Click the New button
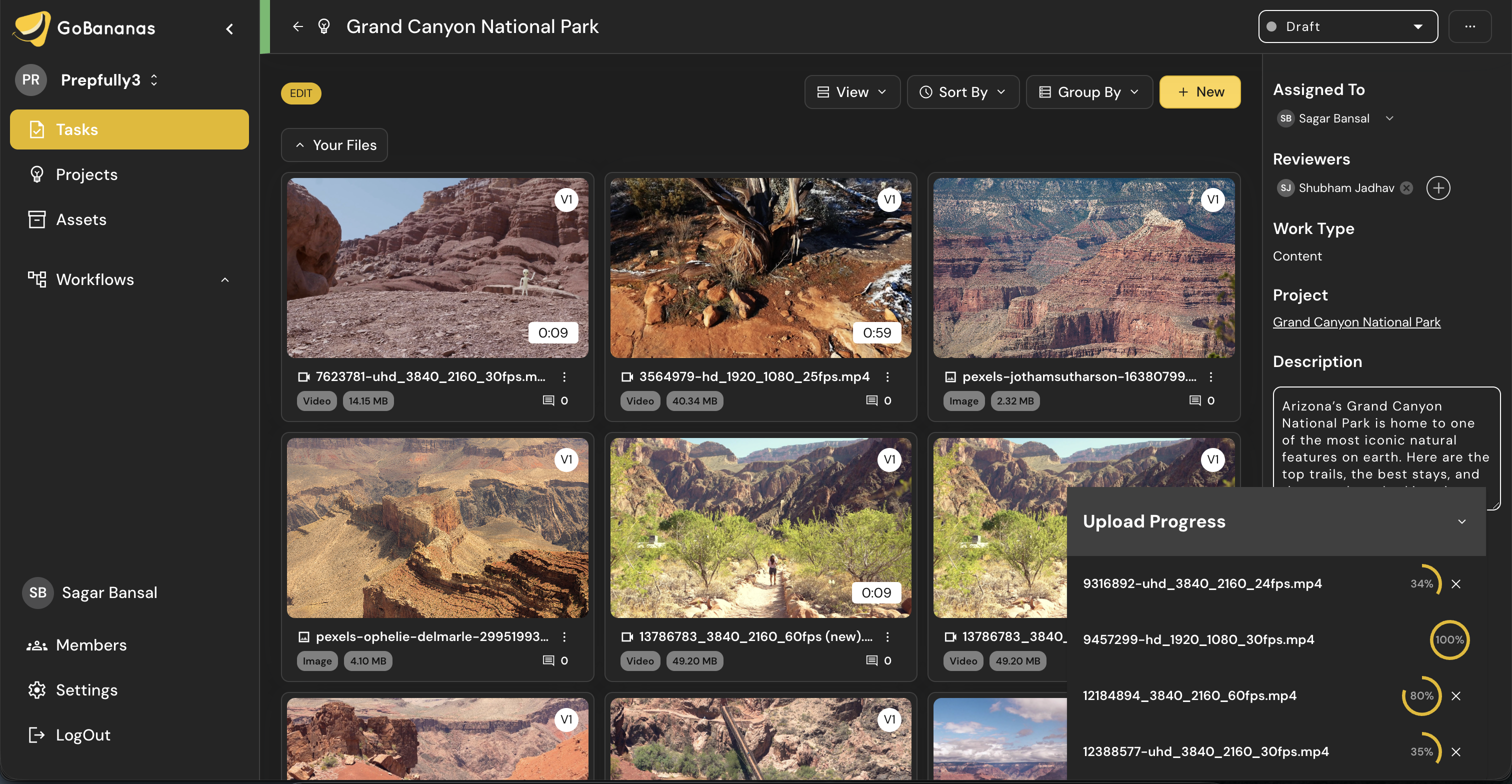This screenshot has height=784, width=1512. tap(1199, 92)
